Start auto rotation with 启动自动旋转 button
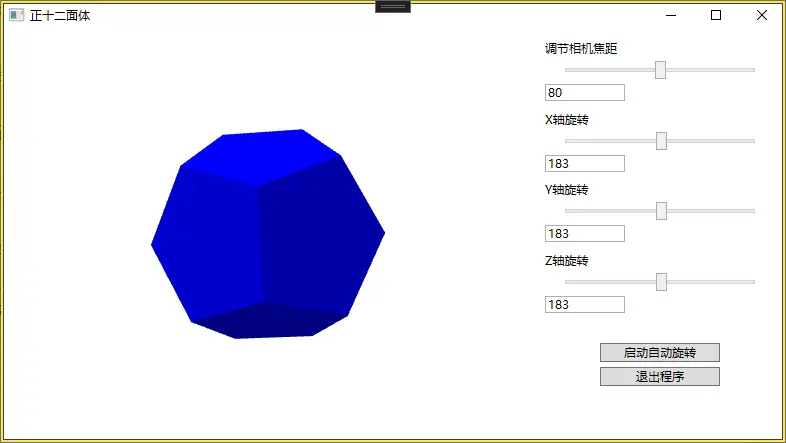 pyautogui.click(x=660, y=352)
